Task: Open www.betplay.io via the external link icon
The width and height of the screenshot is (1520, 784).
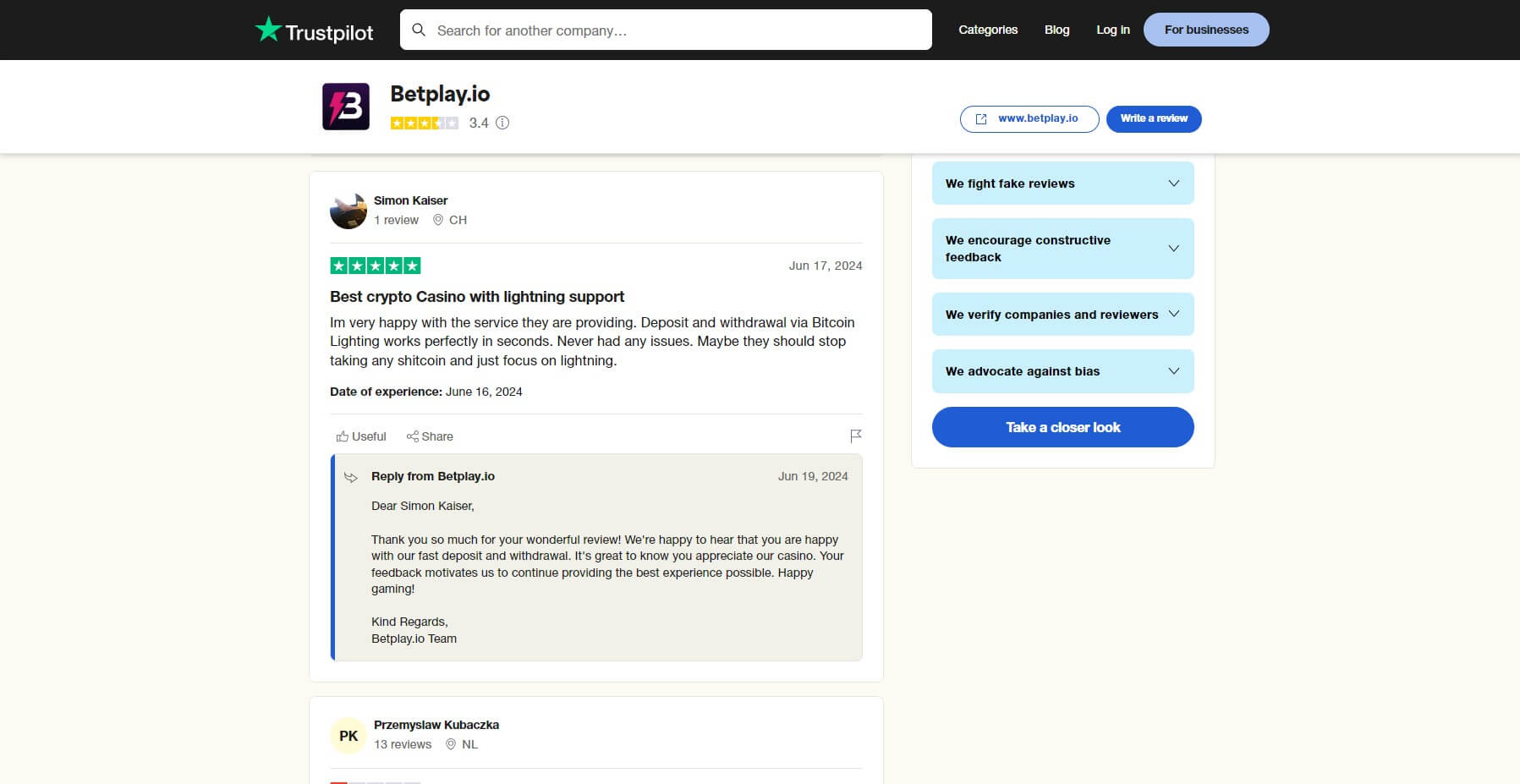Action: point(983,119)
